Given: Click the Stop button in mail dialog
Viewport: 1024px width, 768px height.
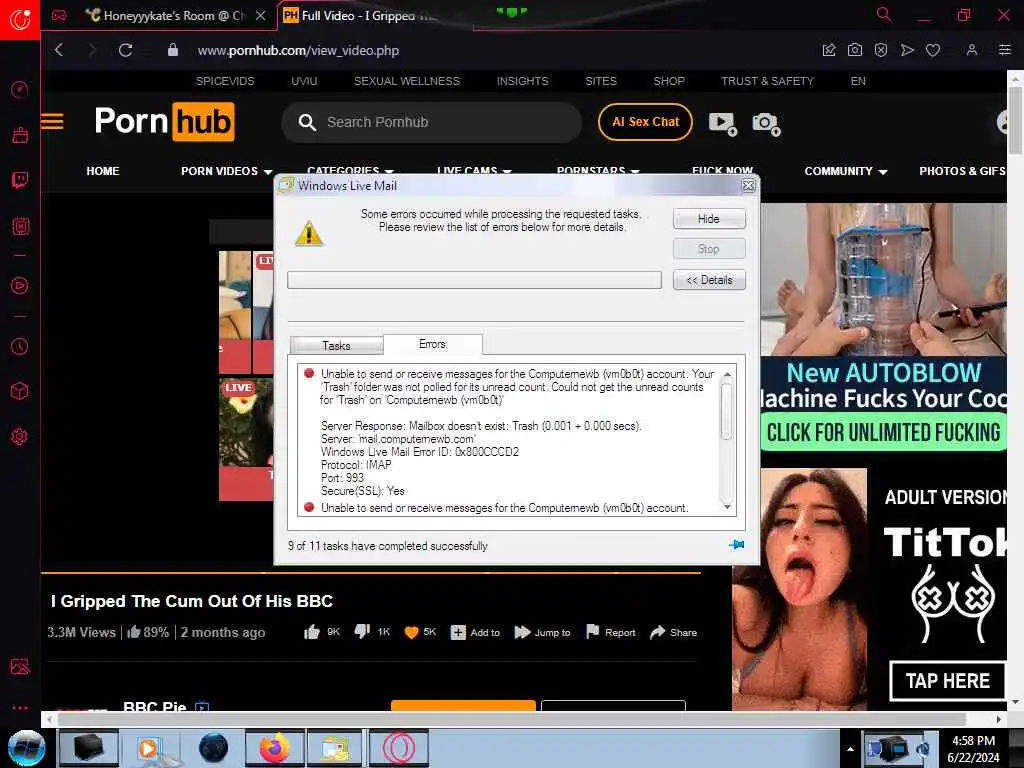Looking at the screenshot, I should click(x=709, y=249).
